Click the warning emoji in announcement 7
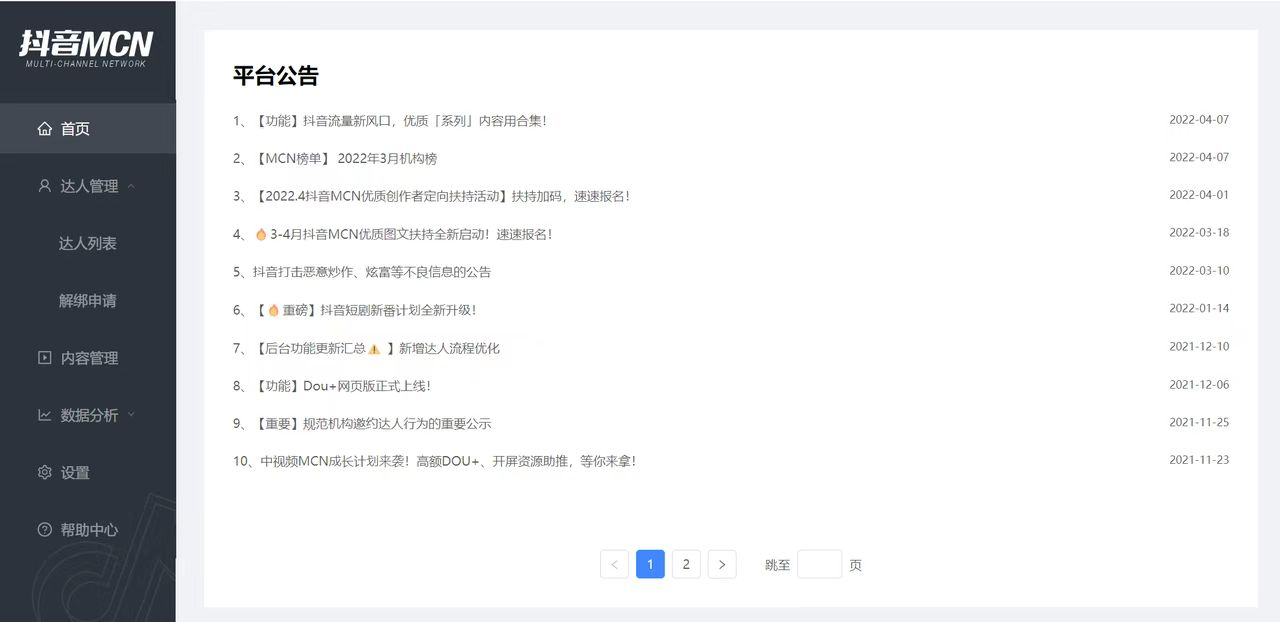Image resolution: width=1280 pixels, height=622 pixels. tap(374, 349)
